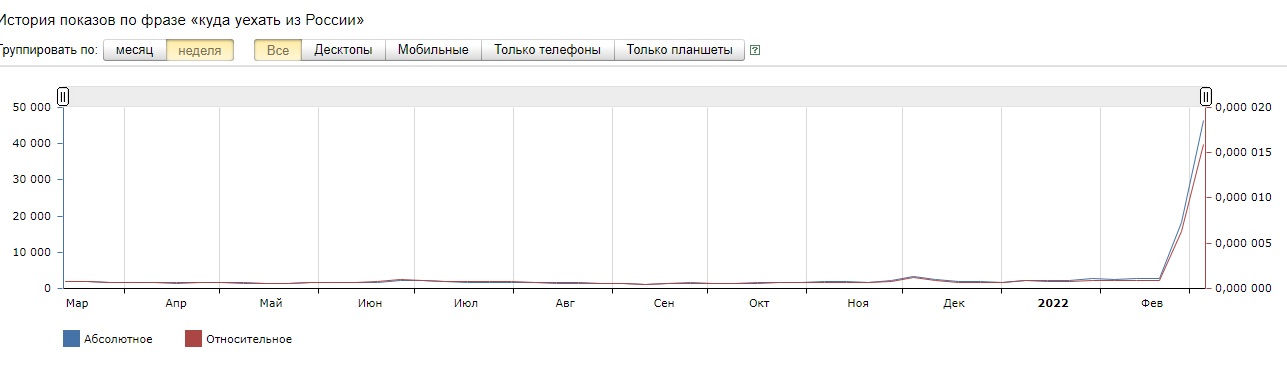Switch to Мобильные device filter
Viewport: 1287px width, 367px height.
click(x=433, y=50)
